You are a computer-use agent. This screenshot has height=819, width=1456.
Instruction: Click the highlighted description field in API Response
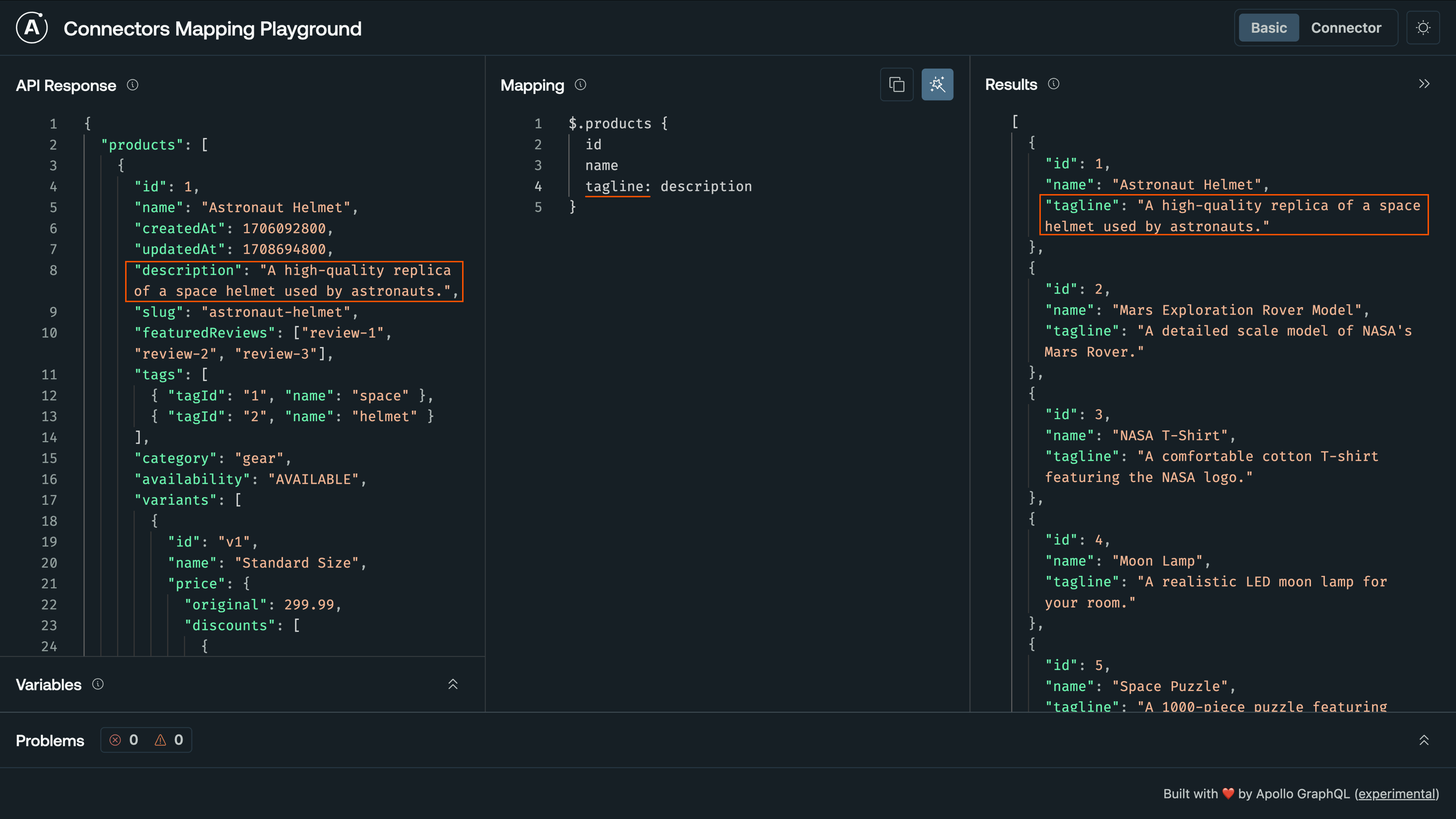pos(293,281)
